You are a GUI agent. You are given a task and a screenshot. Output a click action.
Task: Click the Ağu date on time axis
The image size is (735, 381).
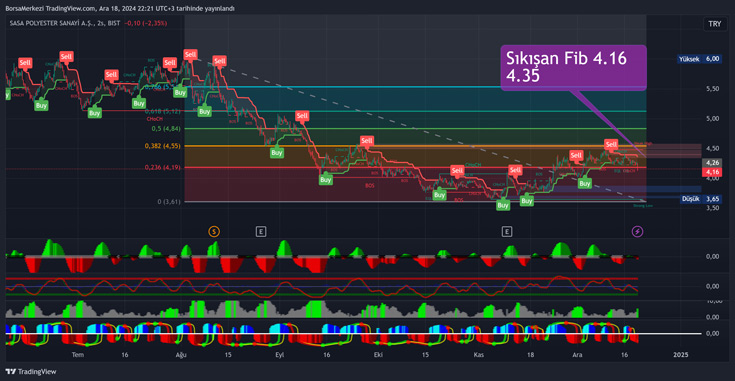181,355
